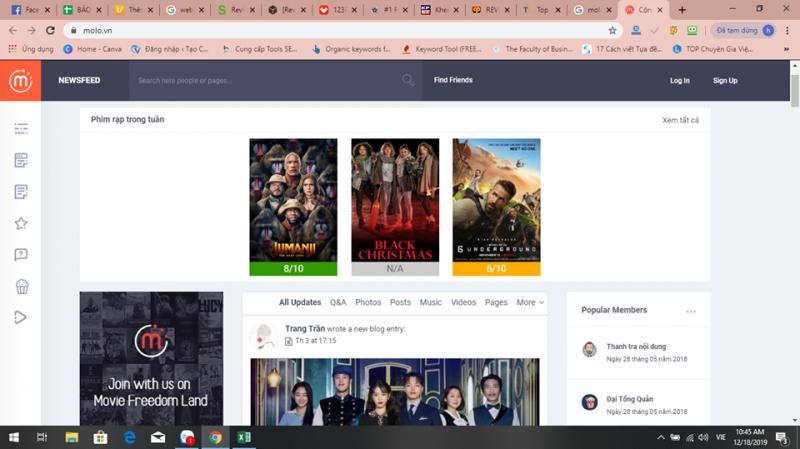Open the question bubble icon in sidebar
Screen dimensions: 800x449
tap(21, 255)
